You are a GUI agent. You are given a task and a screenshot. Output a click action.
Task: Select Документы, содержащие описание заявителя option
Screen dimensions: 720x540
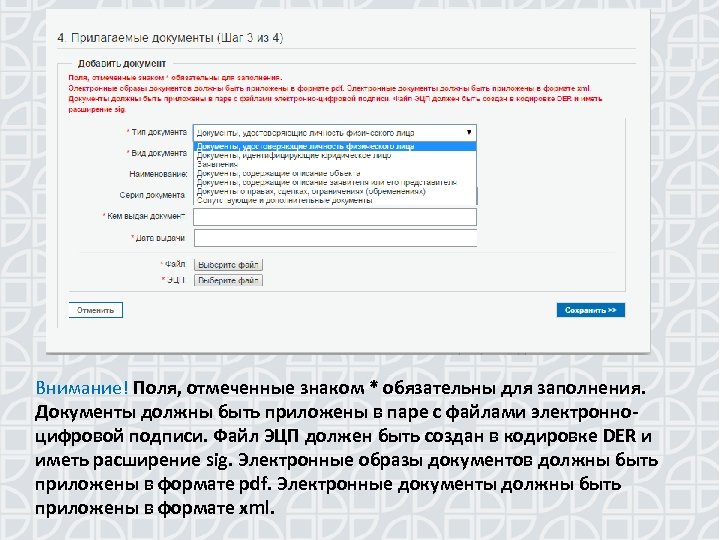pos(335,182)
